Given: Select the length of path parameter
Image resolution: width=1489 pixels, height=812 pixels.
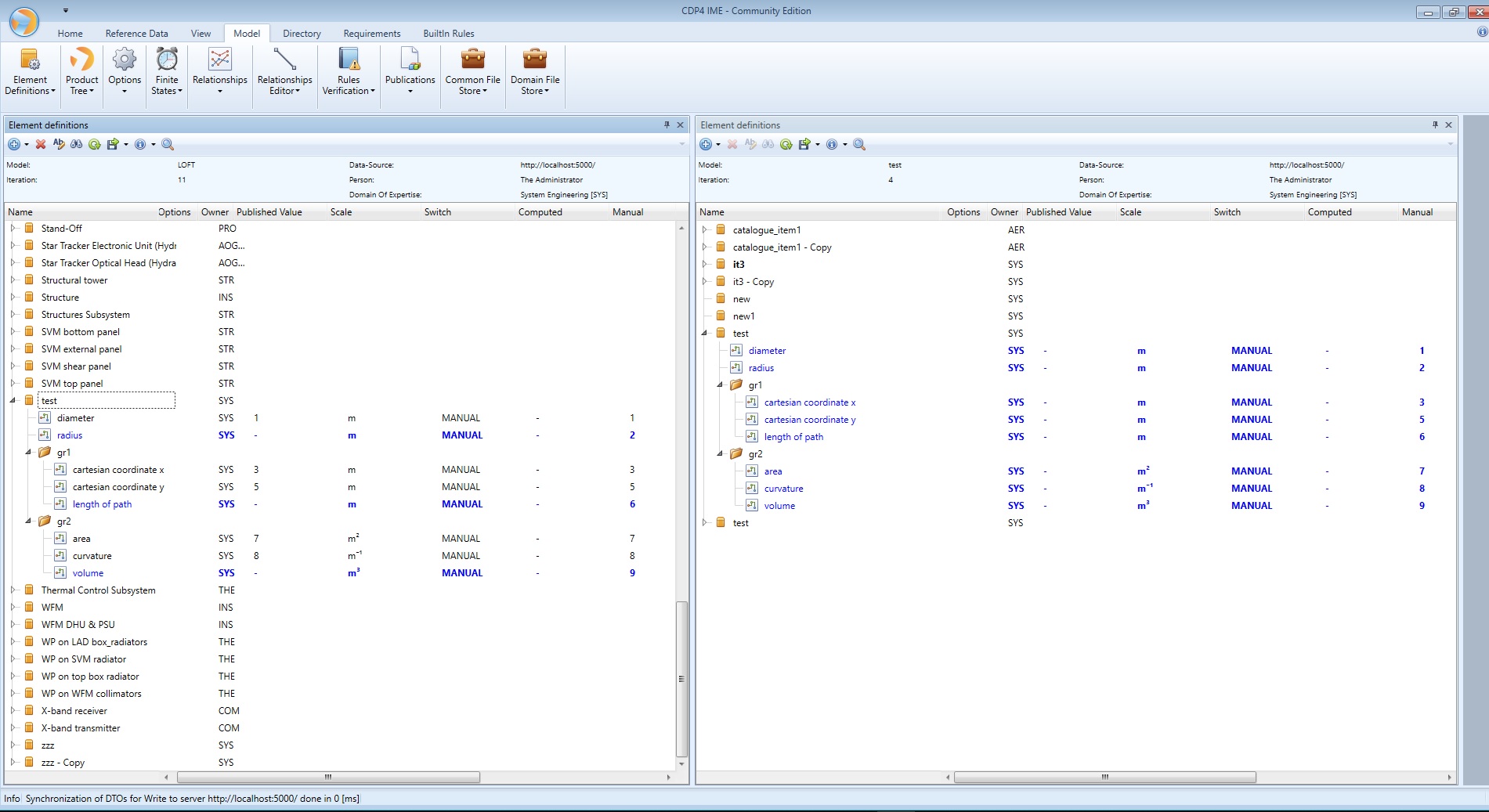Looking at the screenshot, I should (102, 503).
